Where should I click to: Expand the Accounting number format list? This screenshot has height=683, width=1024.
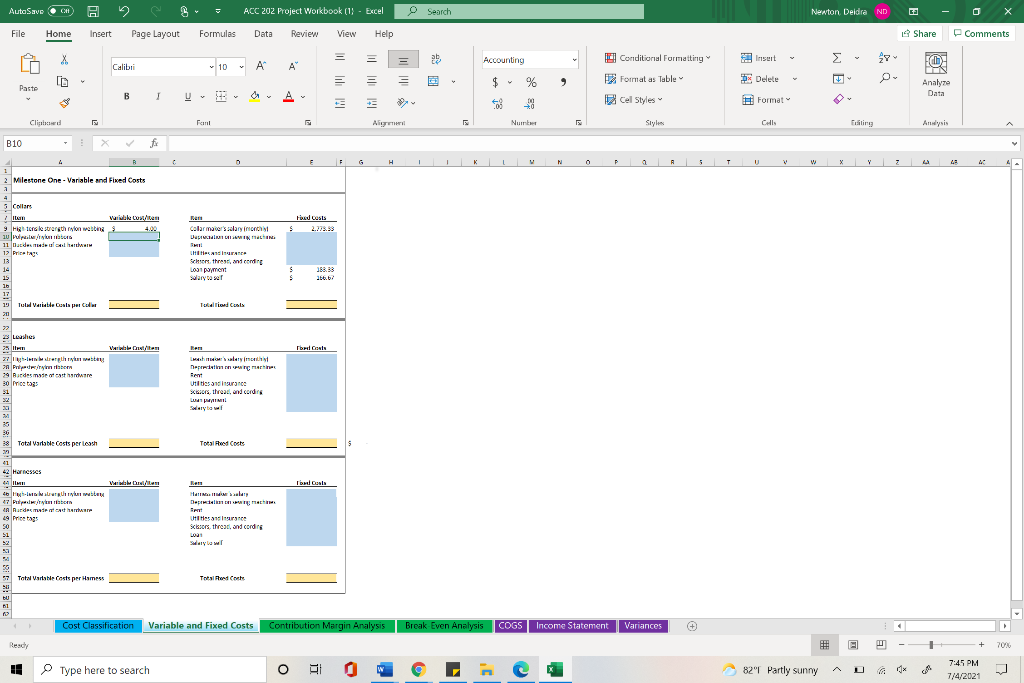tap(574, 59)
